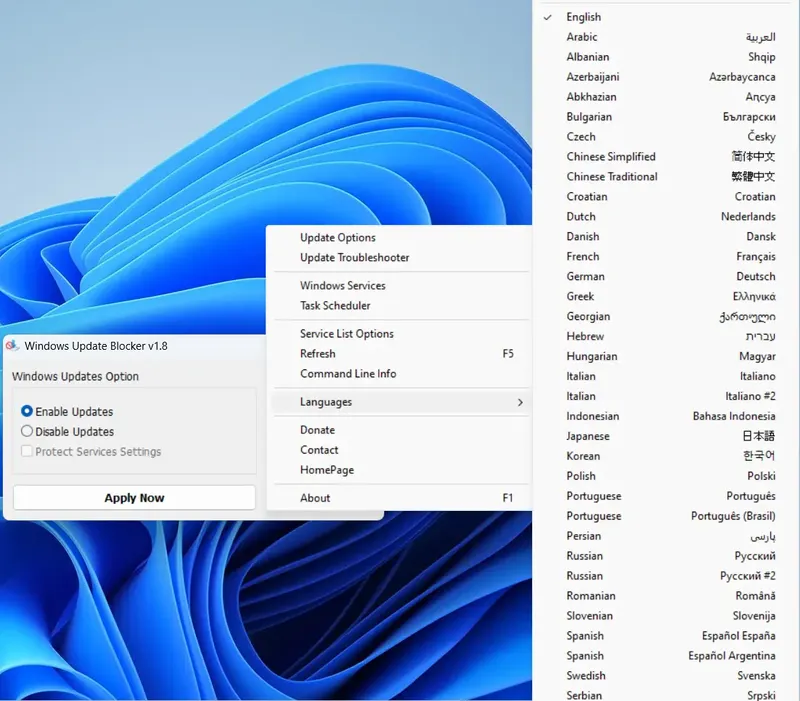
Task: Click the Apply Now button
Action: pyautogui.click(x=134, y=497)
